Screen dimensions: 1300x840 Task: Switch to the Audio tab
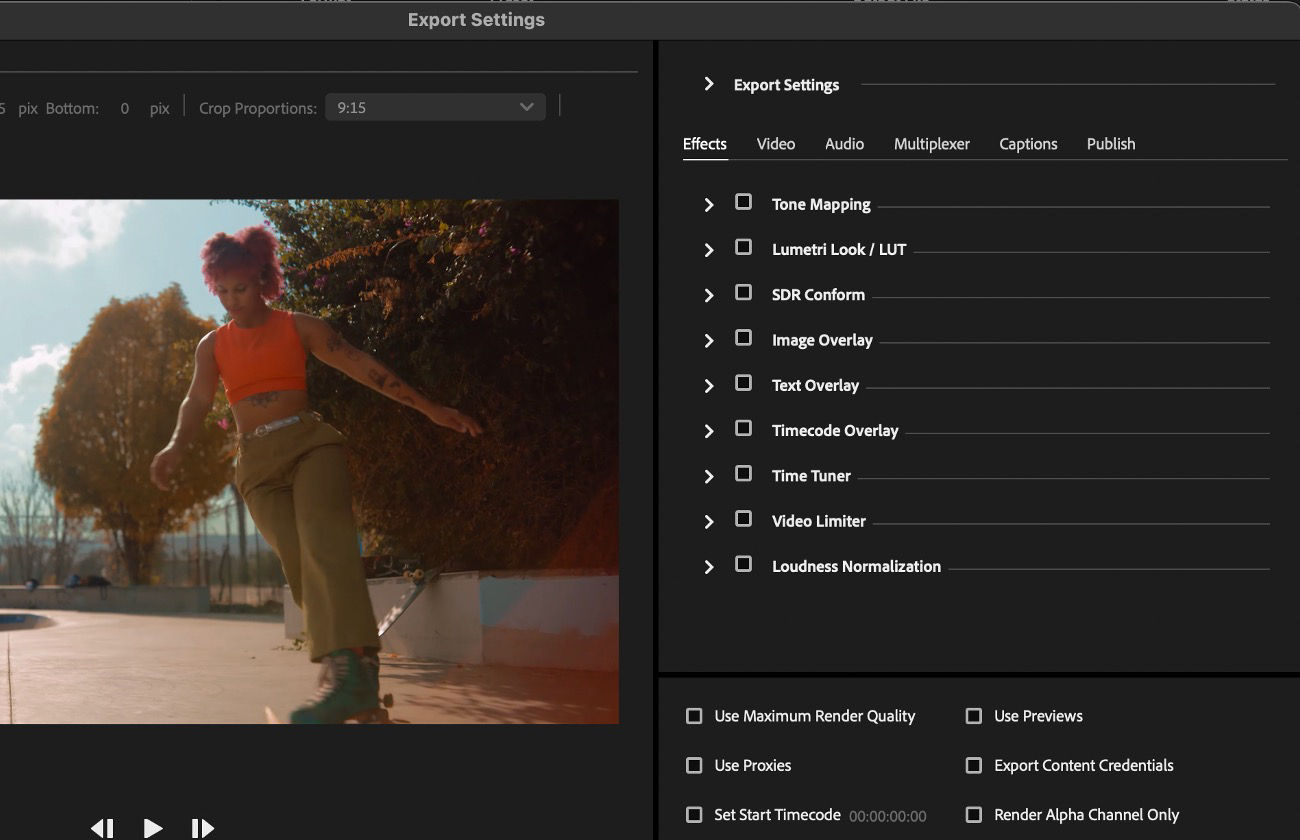(844, 144)
